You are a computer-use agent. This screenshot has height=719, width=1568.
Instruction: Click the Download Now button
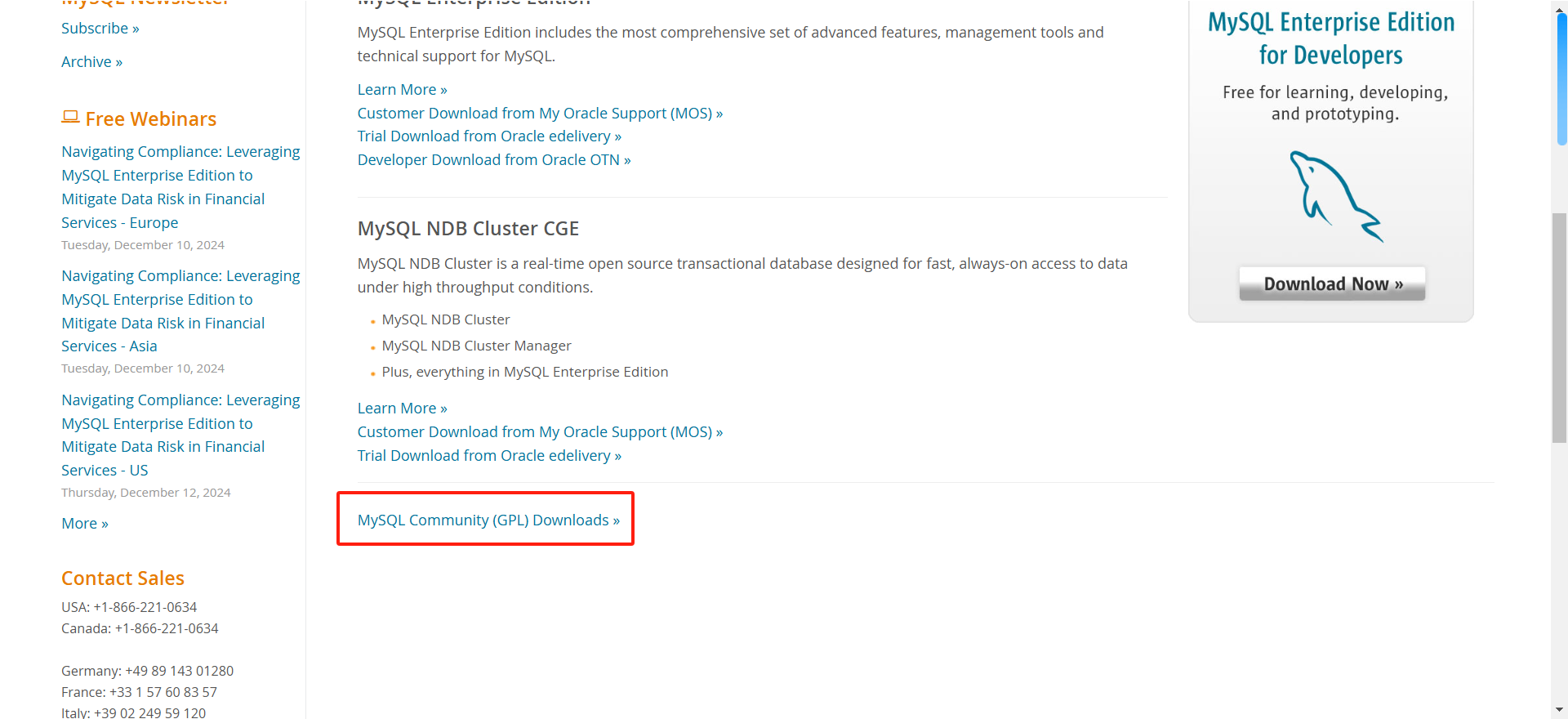1331,284
